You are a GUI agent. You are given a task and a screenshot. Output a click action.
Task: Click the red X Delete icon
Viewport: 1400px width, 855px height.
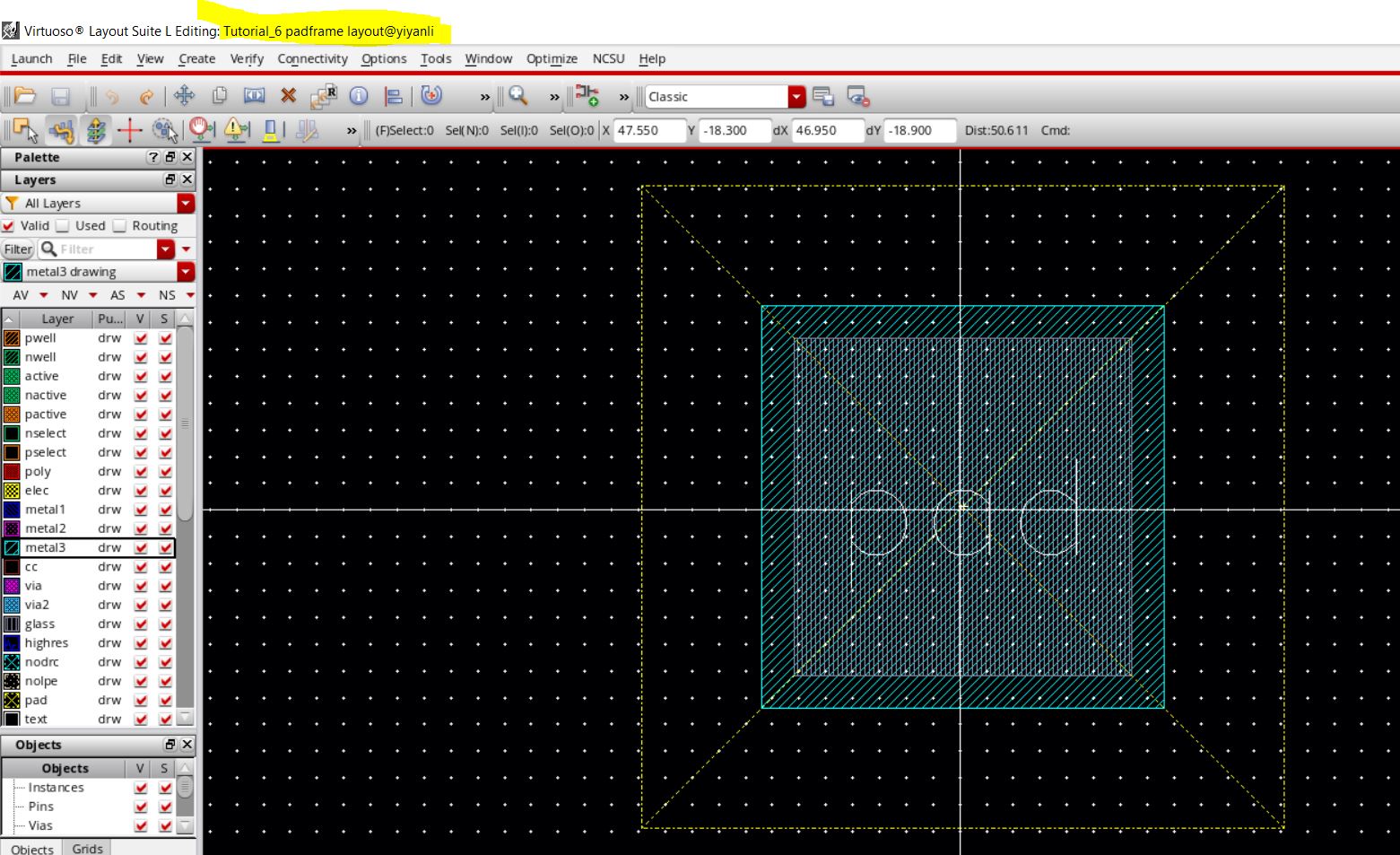point(288,96)
